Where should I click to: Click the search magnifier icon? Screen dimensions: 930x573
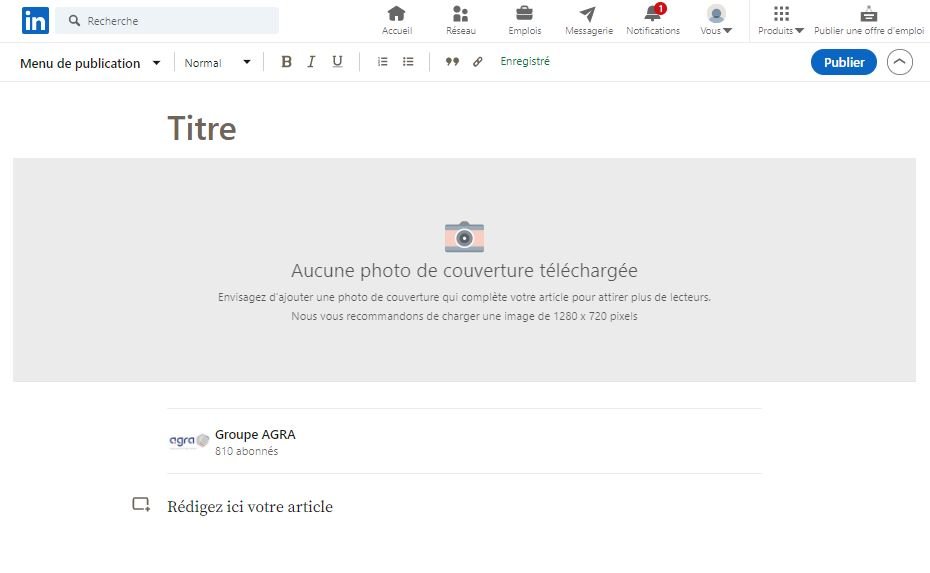[74, 21]
